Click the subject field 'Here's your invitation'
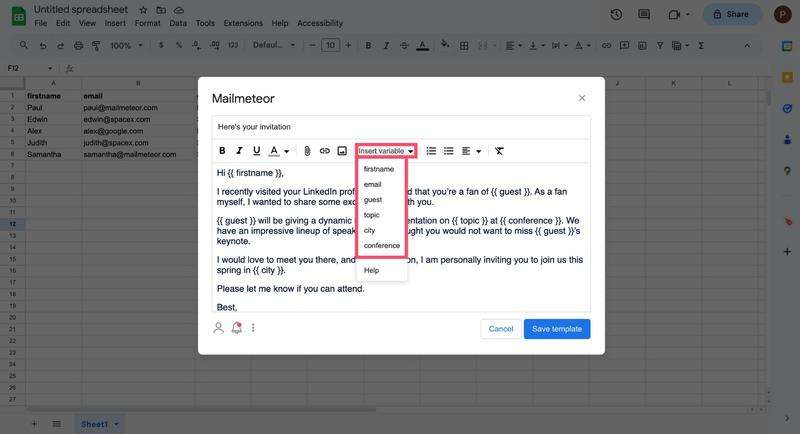 (x=401, y=127)
